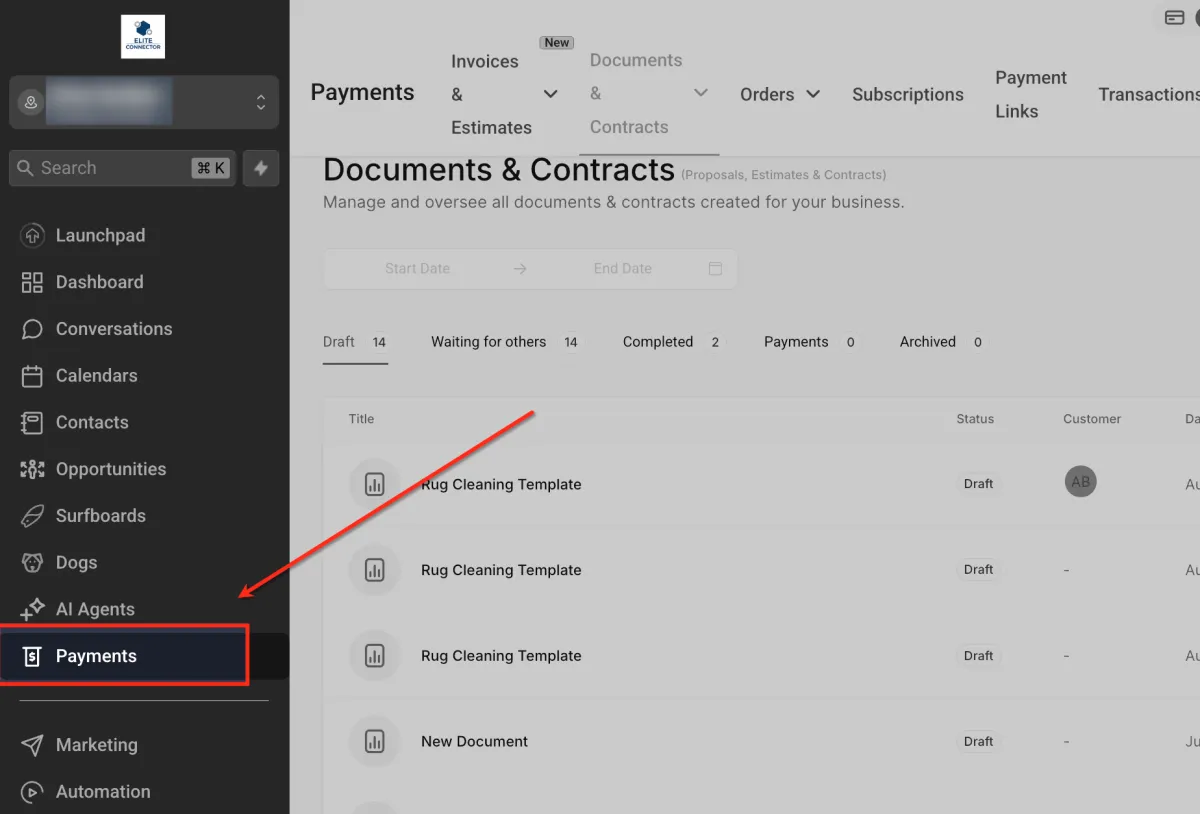Click the Calendars icon in sidebar
This screenshot has height=814, width=1200.
pyautogui.click(x=32, y=376)
